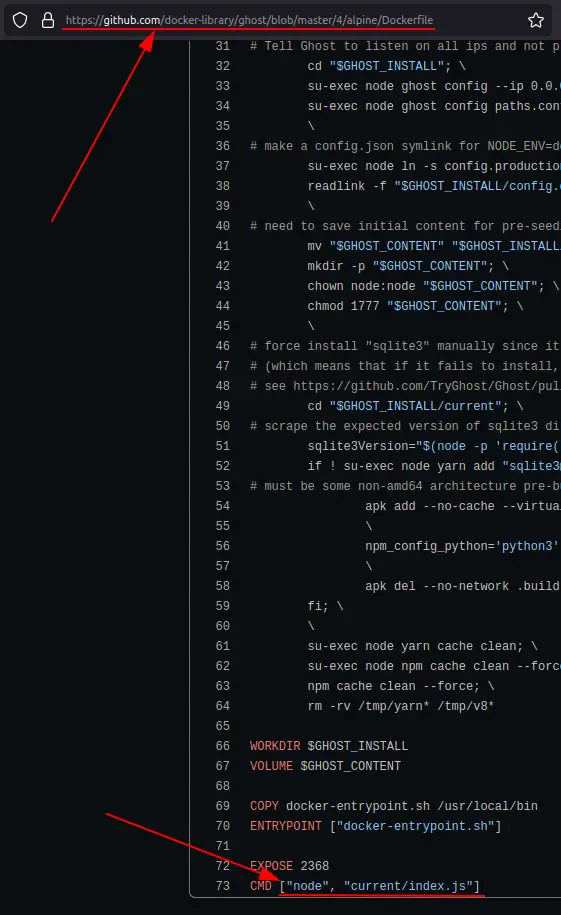Select line number 31
Viewport: 561px width, 915px height.
pos(222,46)
